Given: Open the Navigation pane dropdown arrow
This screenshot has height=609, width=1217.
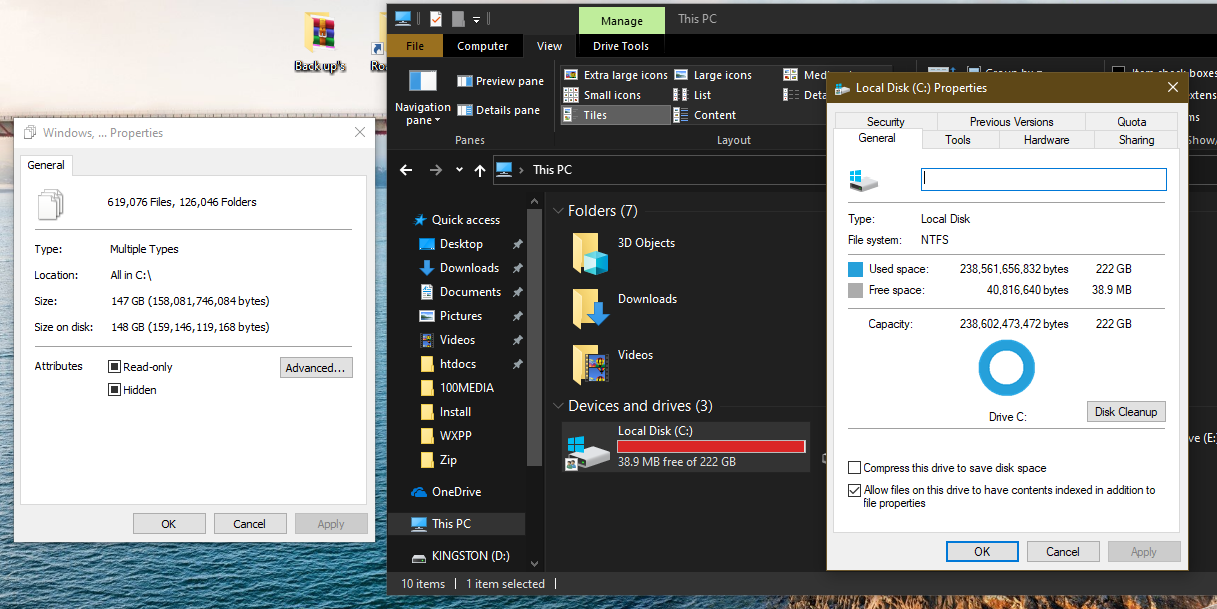Looking at the screenshot, I should [439, 121].
